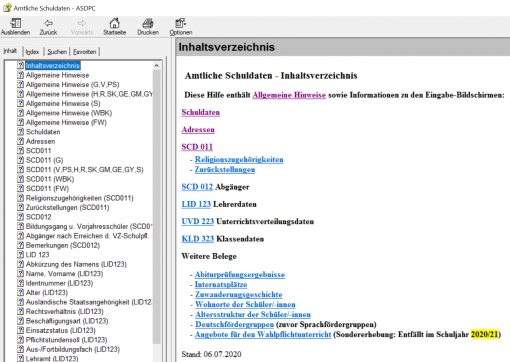Open 'Allgemeine Hinweise (FW)' topic

point(66,122)
